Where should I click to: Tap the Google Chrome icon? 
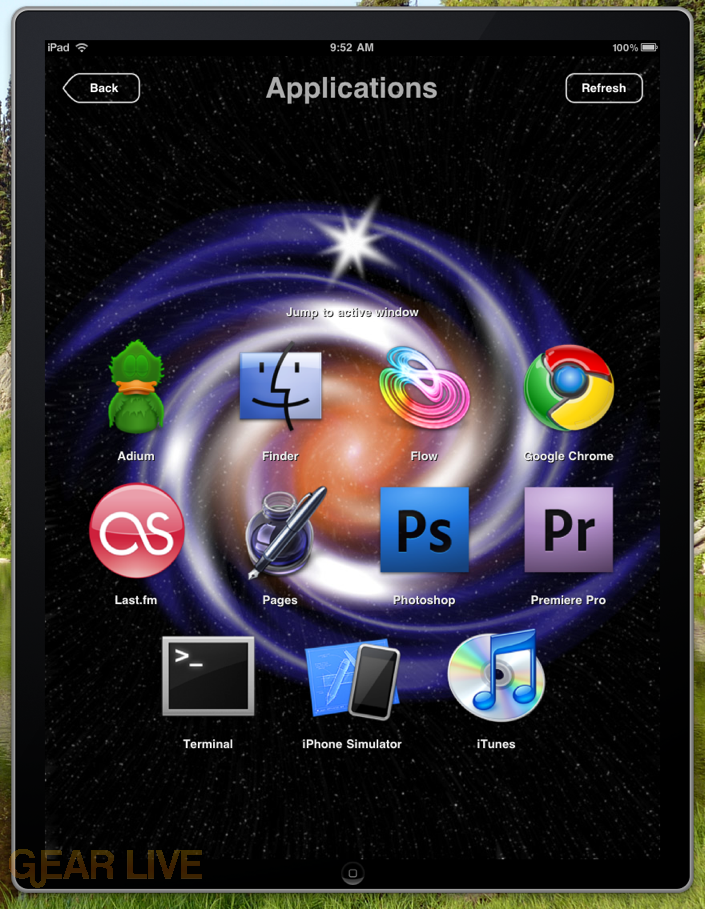tap(569, 387)
